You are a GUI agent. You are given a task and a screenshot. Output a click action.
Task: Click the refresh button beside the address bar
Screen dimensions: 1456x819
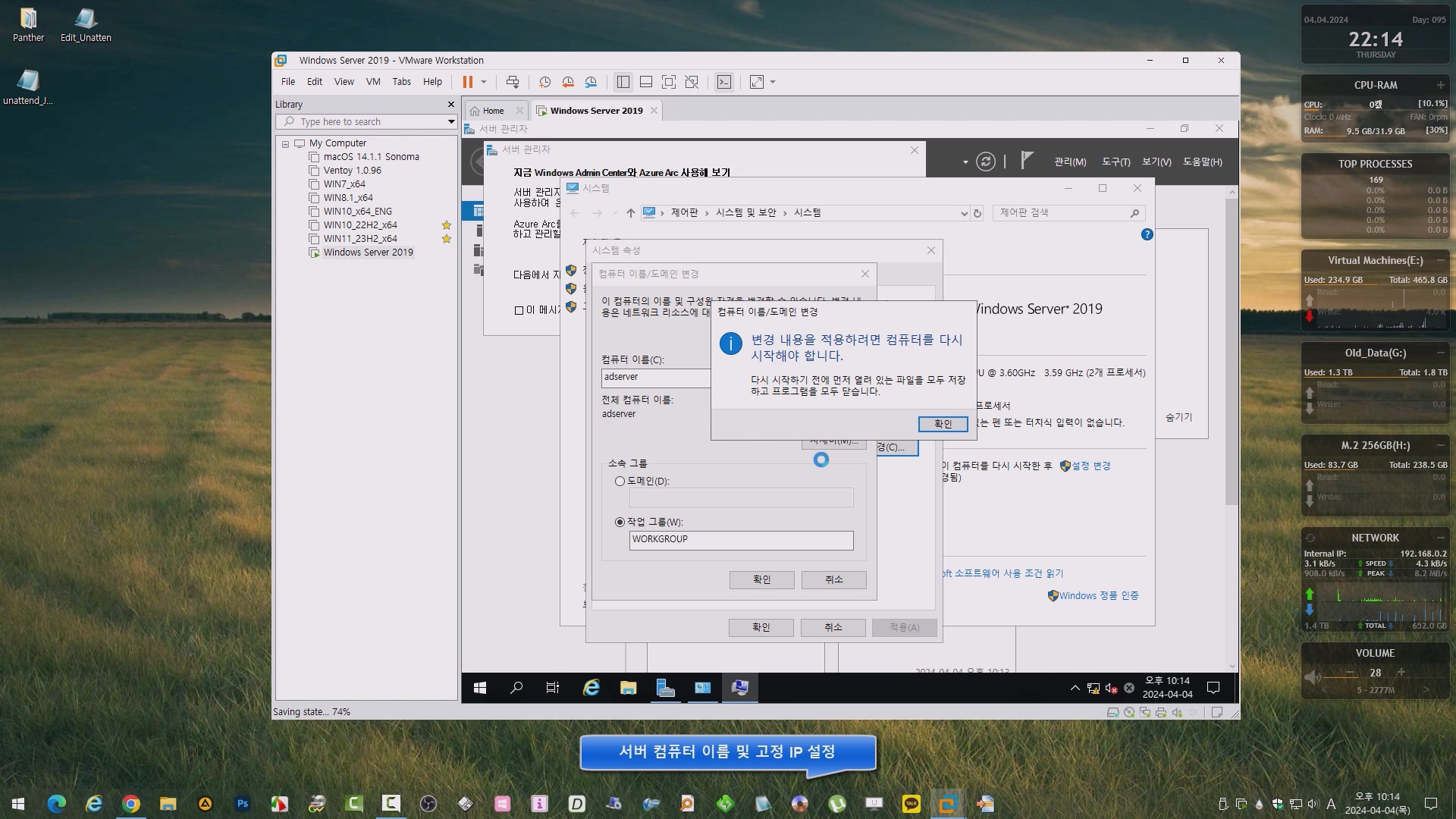click(977, 213)
